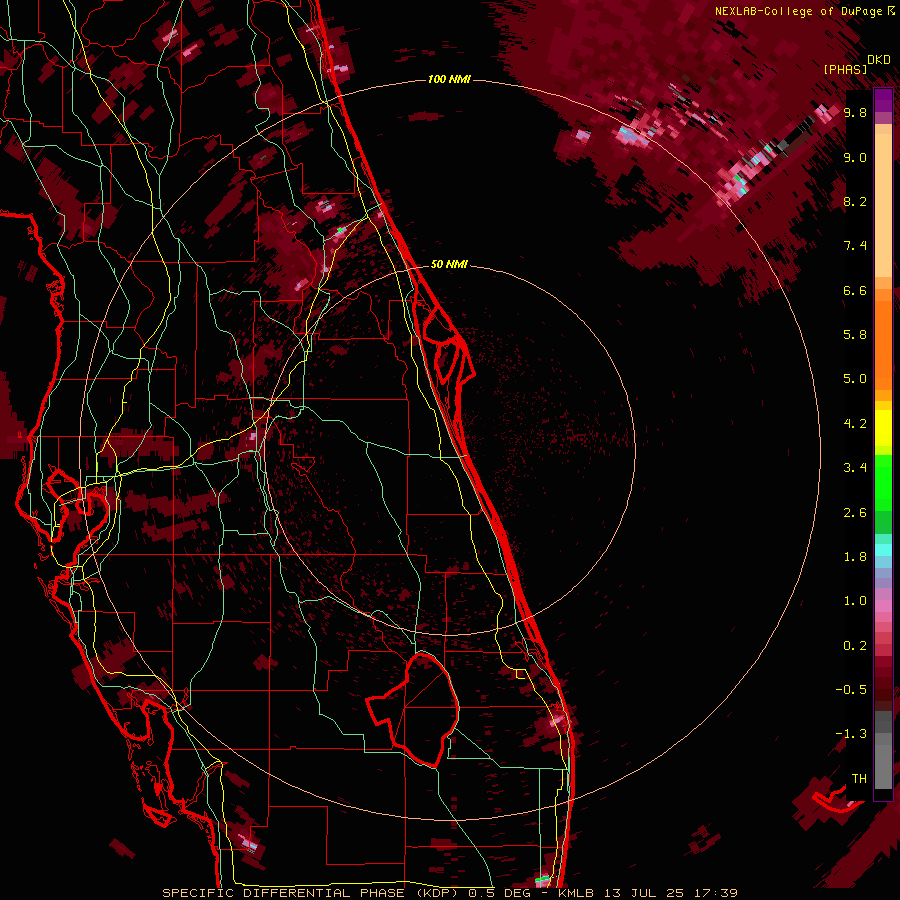
Task: Click the SPECIFIC DIFFERENTIAL PHASE (KDP) product title
Action: 312,893
